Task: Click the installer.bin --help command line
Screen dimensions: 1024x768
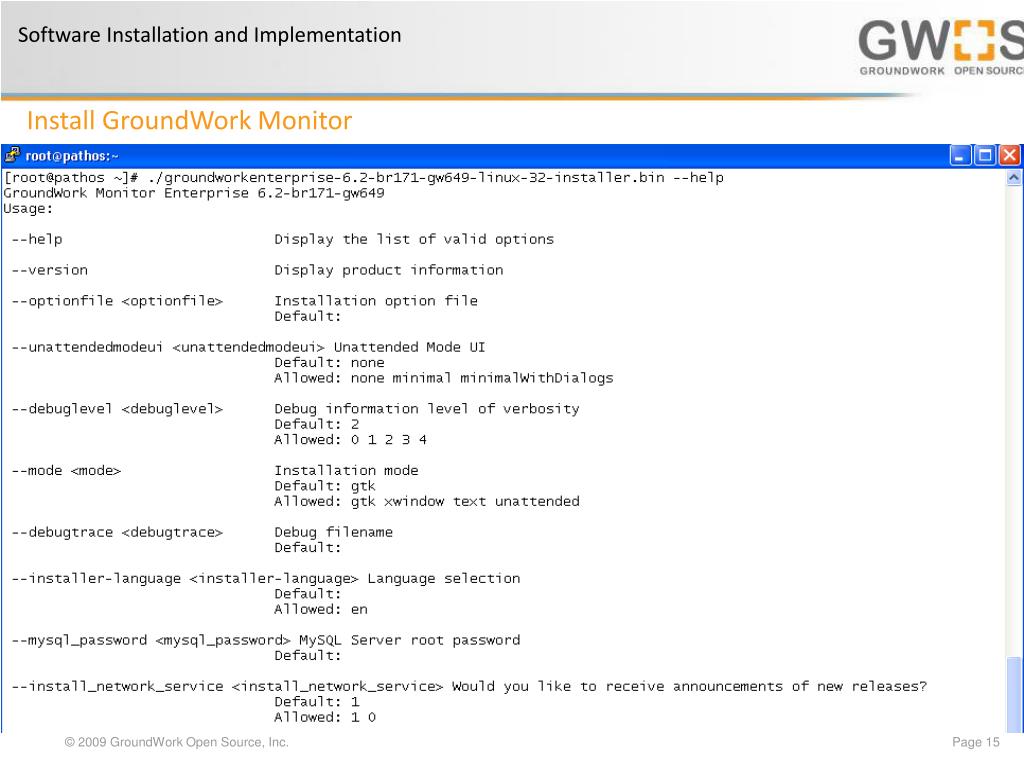Action: (364, 178)
